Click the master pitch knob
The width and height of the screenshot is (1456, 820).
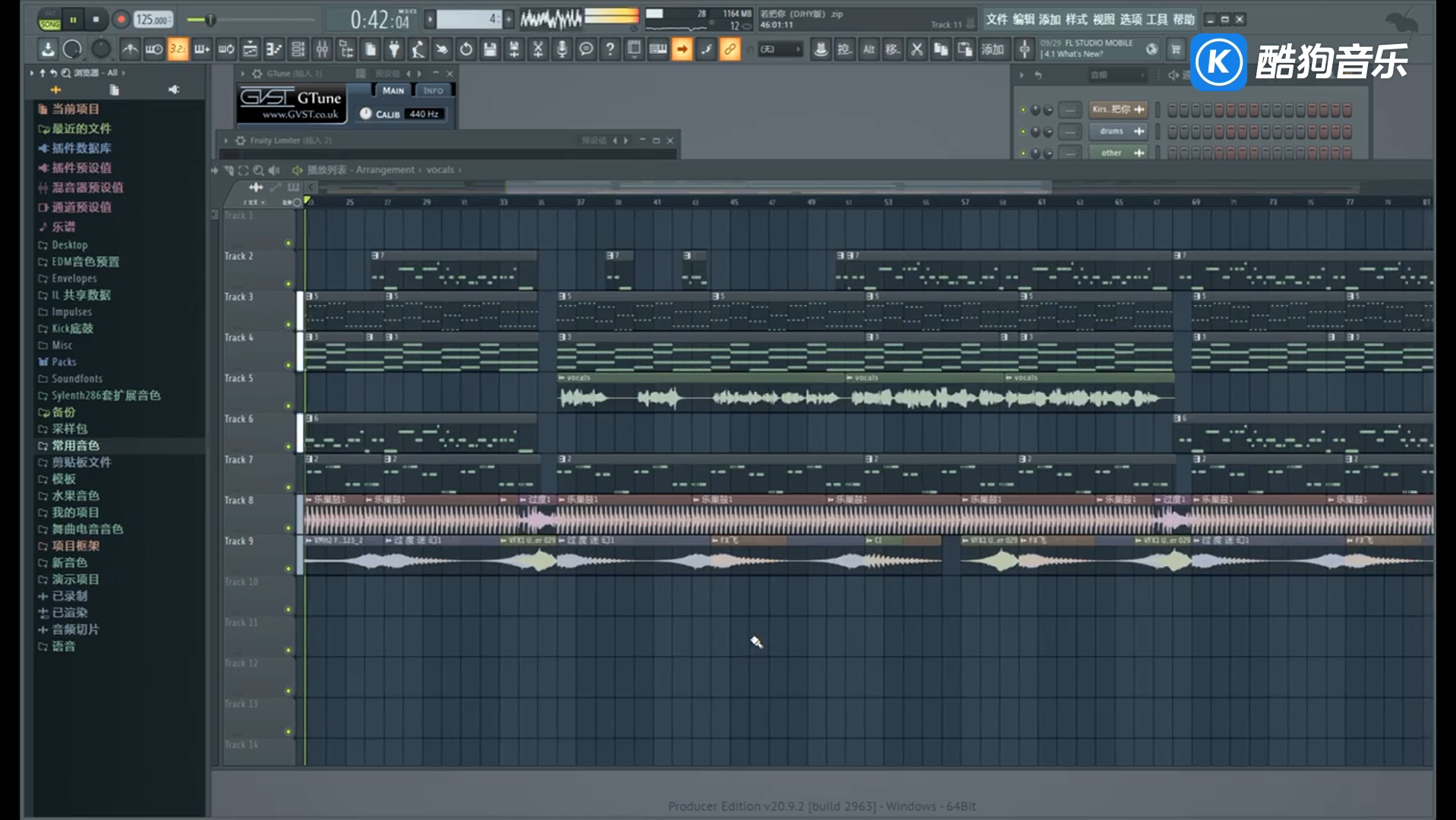[x=100, y=49]
